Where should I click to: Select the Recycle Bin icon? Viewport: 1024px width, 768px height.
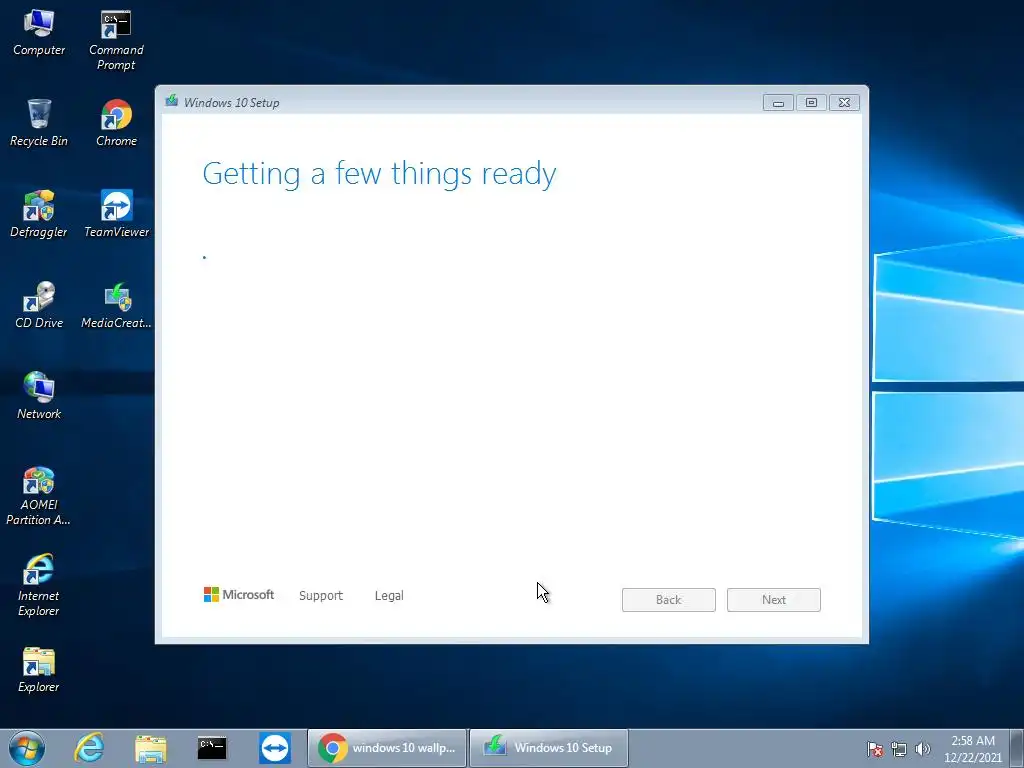(x=39, y=123)
